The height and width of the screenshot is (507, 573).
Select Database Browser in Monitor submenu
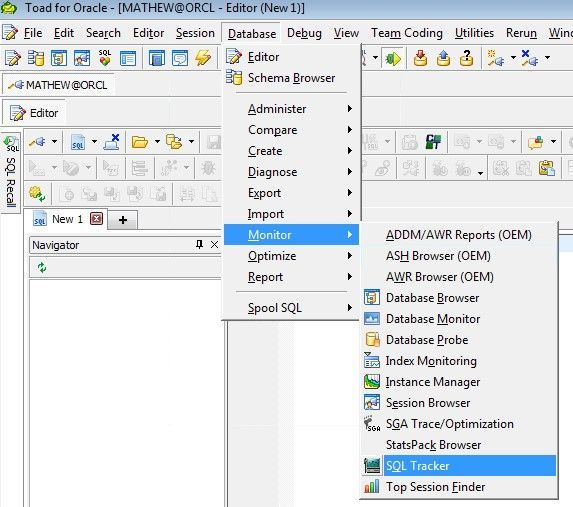pos(460,298)
